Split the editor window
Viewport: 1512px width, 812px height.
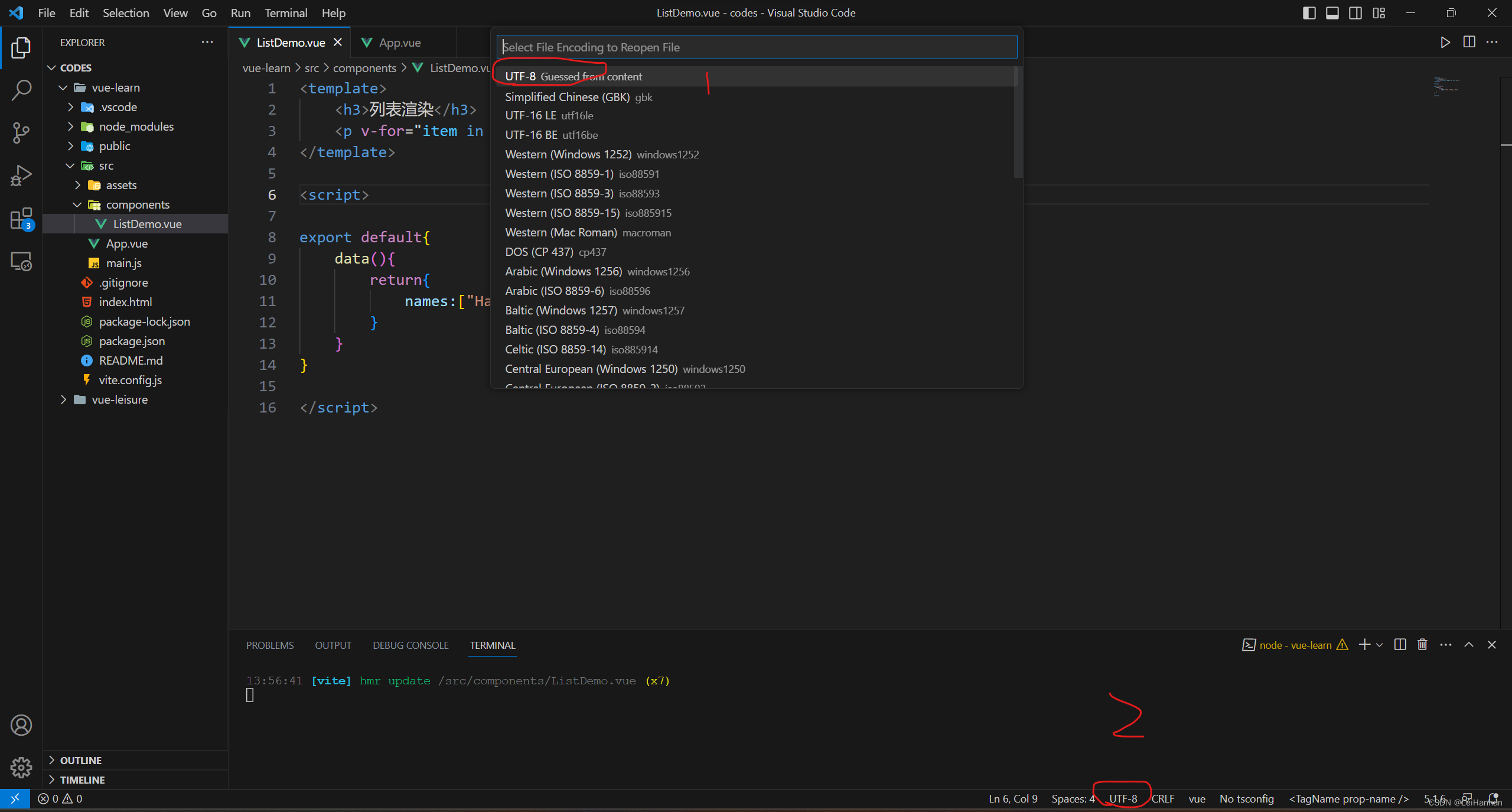pyautogui.click(x=1469, y=42)
